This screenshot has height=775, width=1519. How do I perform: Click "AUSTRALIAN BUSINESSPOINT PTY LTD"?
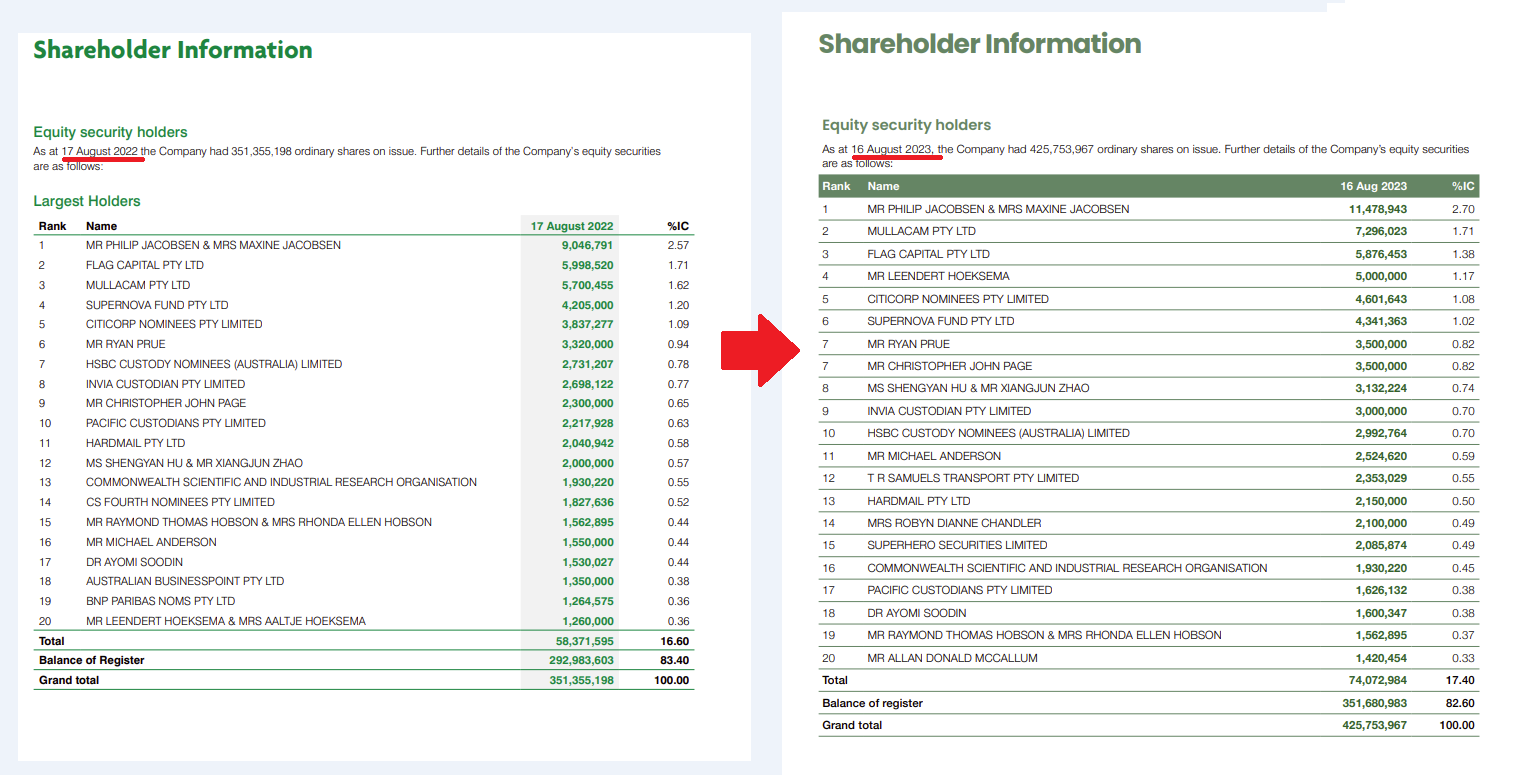(185, 581)
